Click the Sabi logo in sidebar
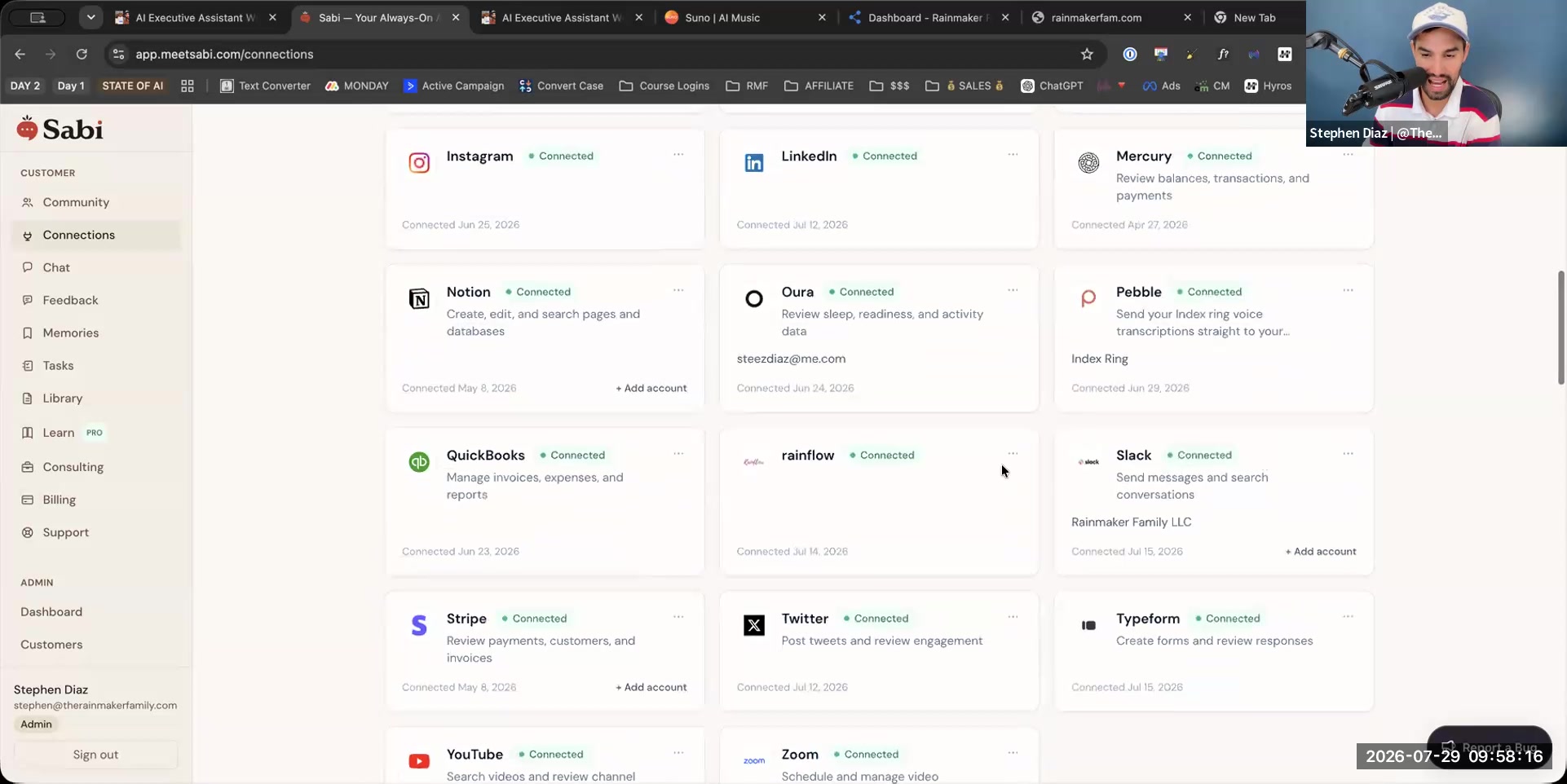Image resolution: width=1567 pixels, height=784 pixels. [x=60, y=129]
